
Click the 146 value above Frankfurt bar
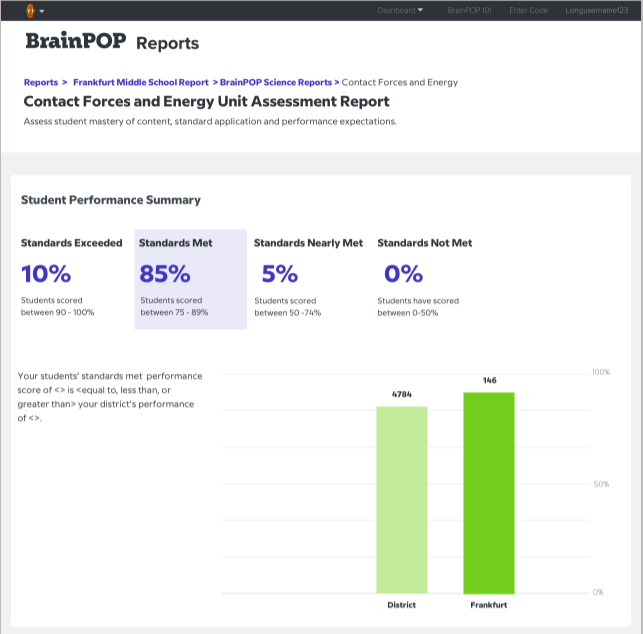(x=488, y=380)
